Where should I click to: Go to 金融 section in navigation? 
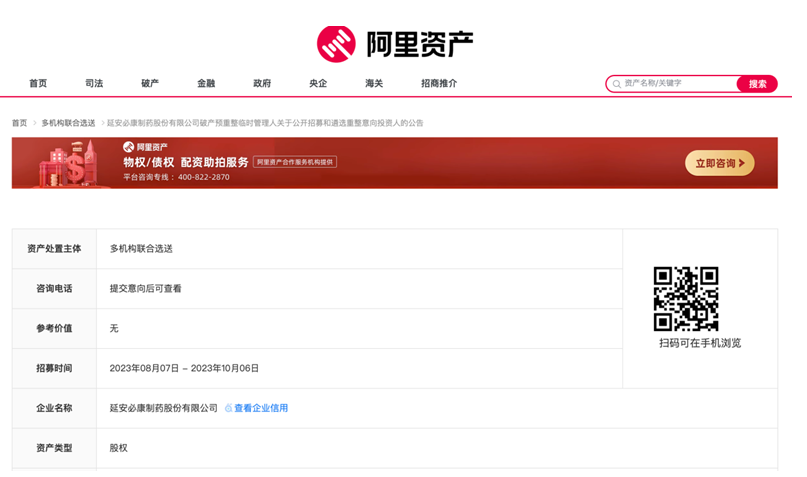coord(206,83)
